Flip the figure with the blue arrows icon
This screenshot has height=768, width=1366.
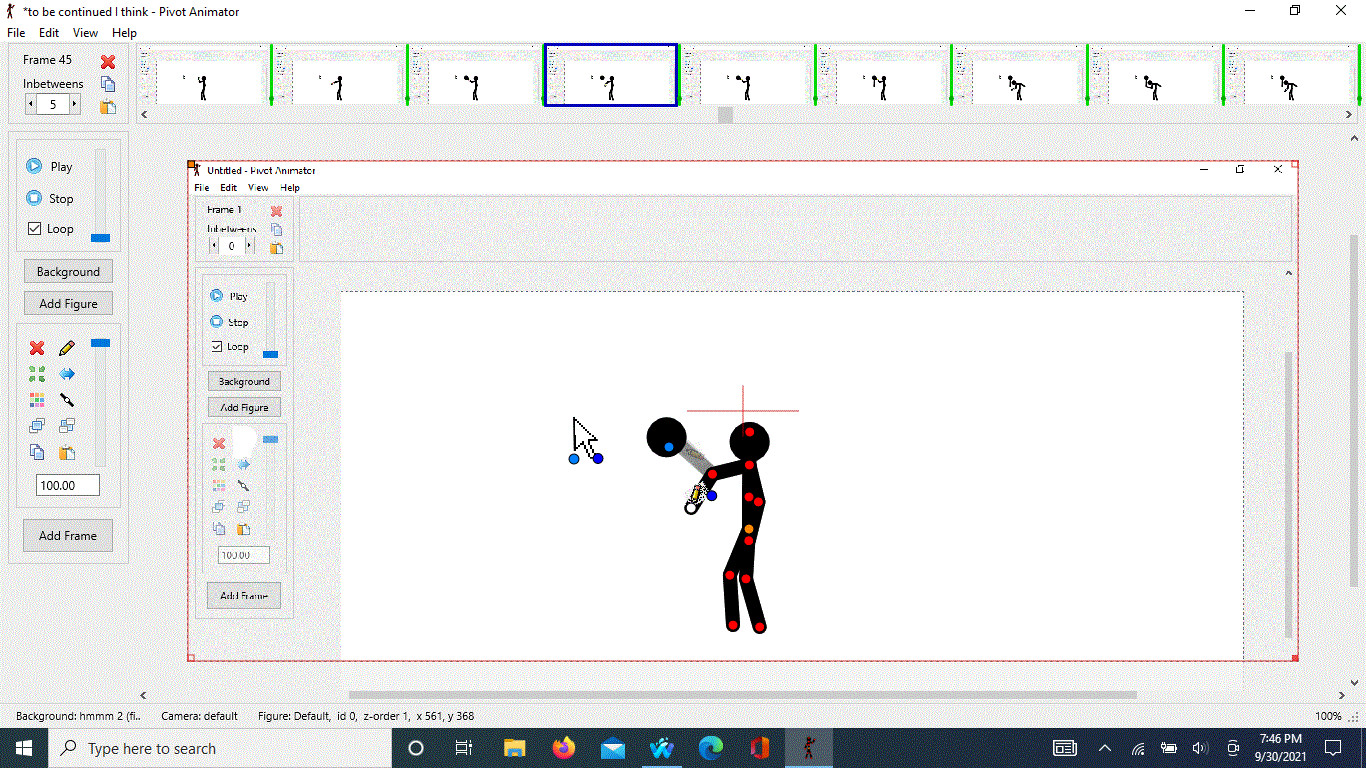click(66, 374)
